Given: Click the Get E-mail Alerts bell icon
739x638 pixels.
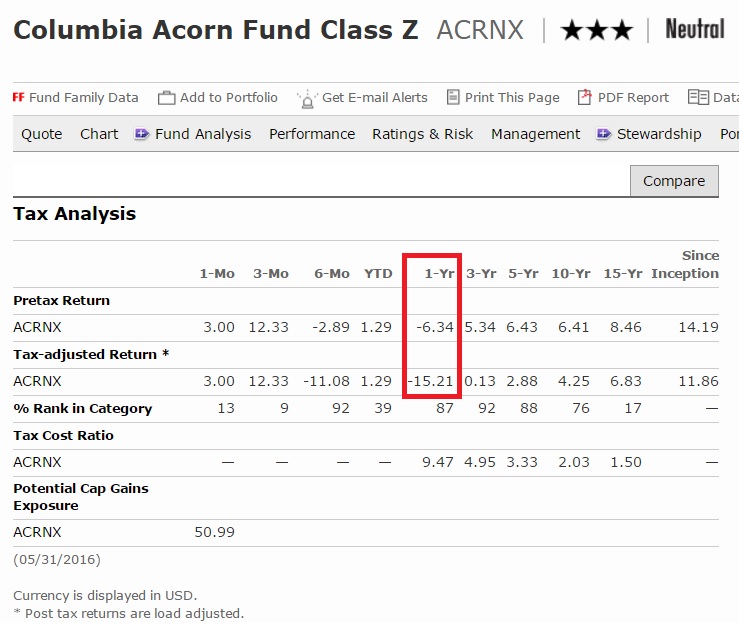Looking at the screenshot, I should 307,97.
